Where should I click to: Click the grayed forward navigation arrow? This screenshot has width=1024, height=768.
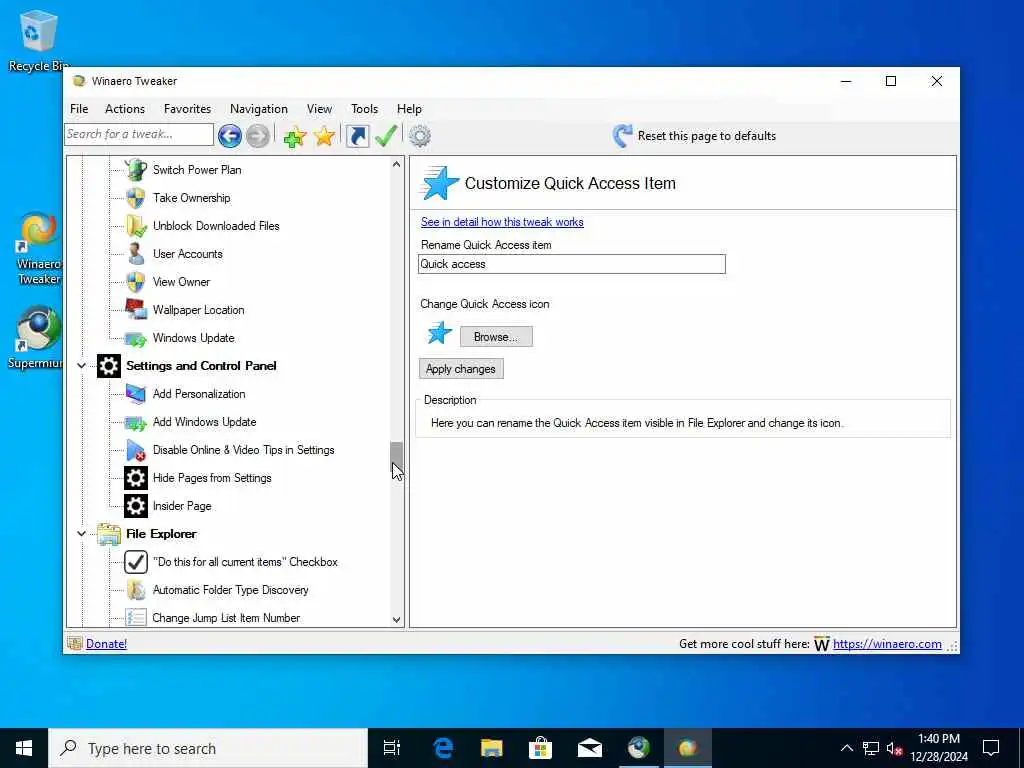tap(258, 136)
